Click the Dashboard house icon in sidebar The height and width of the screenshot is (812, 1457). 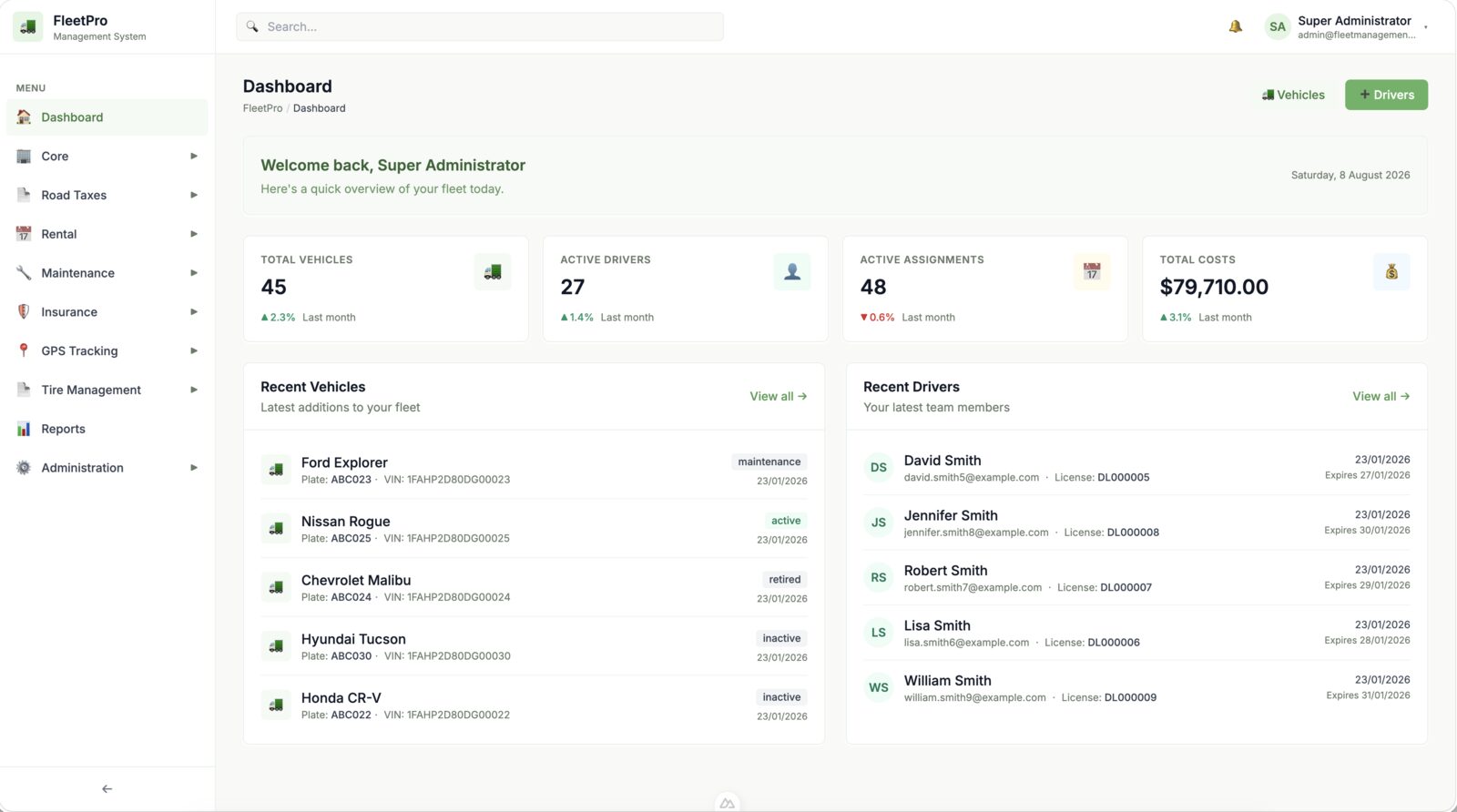tap(24, 117)
